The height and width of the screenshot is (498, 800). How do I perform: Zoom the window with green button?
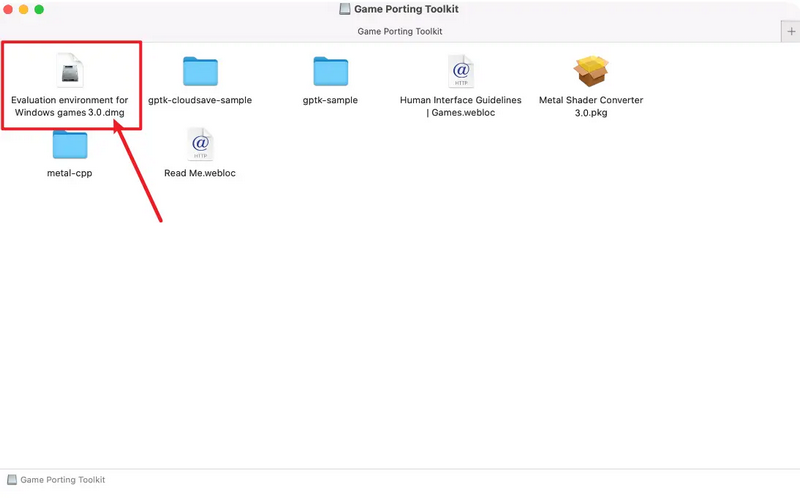coord(39,9)
